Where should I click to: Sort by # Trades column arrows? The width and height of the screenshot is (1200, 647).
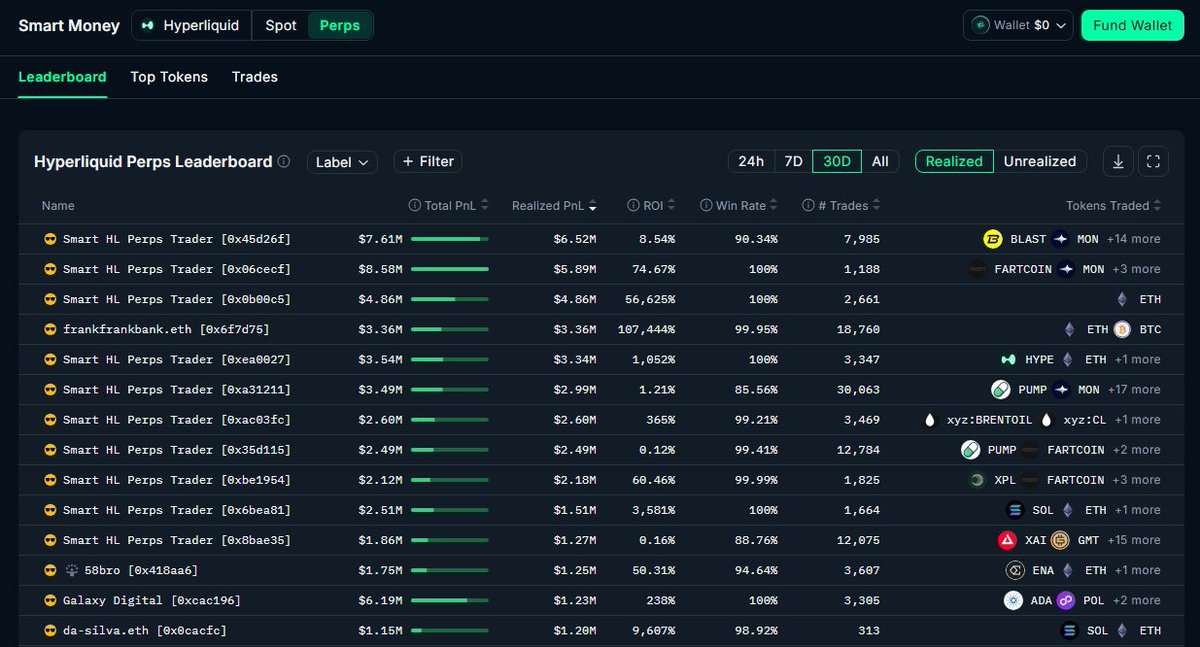coord(877,205)
